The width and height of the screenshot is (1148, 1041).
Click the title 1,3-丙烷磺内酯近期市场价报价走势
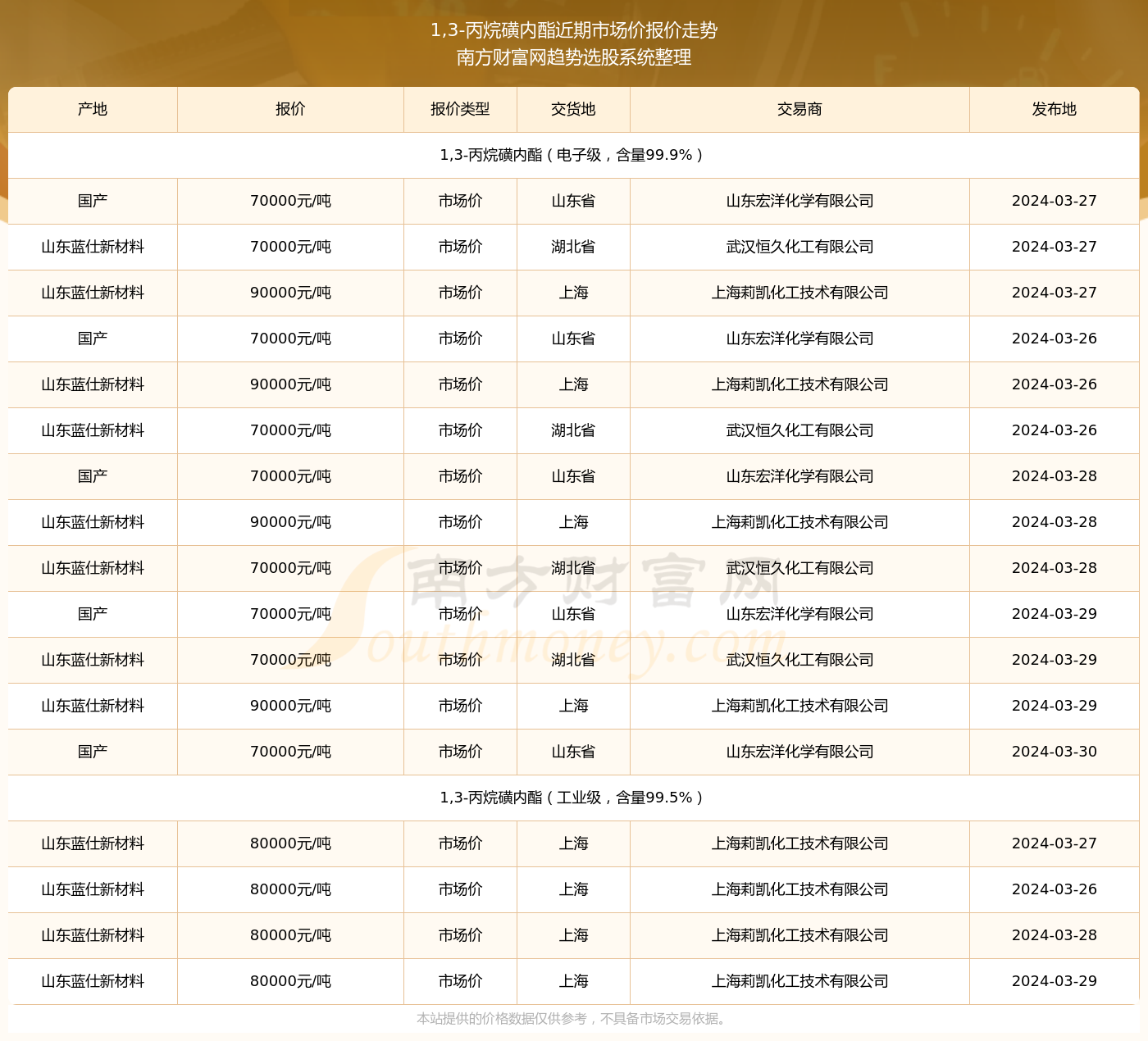574,30
